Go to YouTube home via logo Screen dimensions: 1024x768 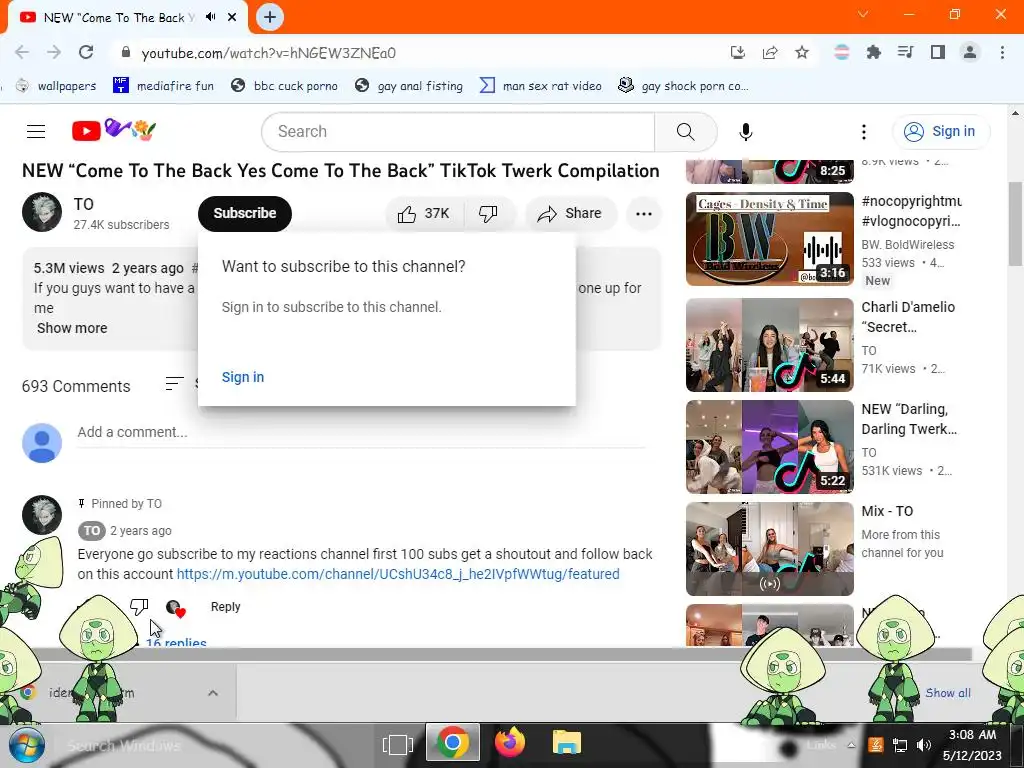(x=114, y=131)
